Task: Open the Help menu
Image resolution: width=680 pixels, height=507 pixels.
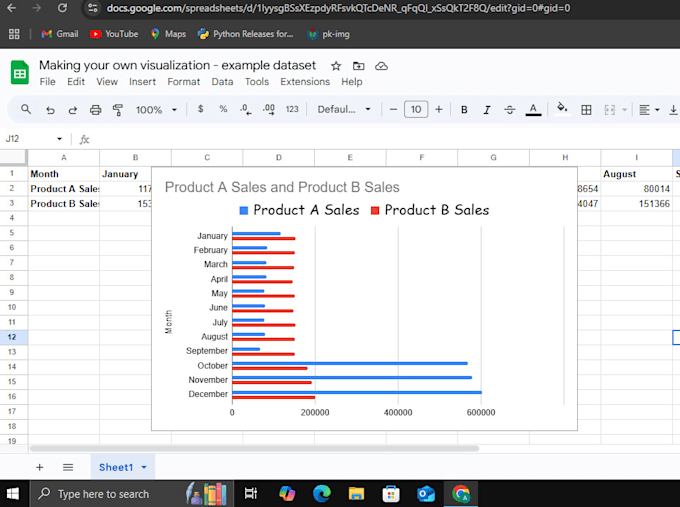Action: [x=351, y=82]
